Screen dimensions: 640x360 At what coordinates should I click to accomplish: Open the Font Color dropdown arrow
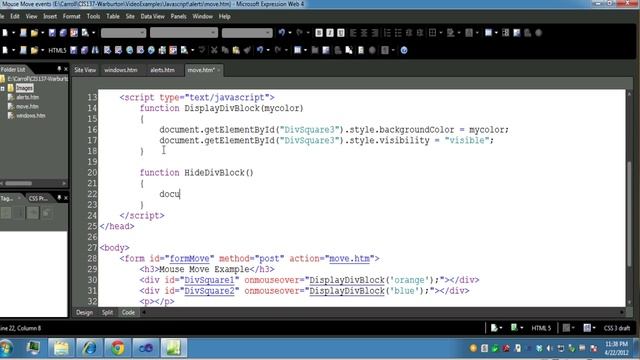click(x=477, y=33)
